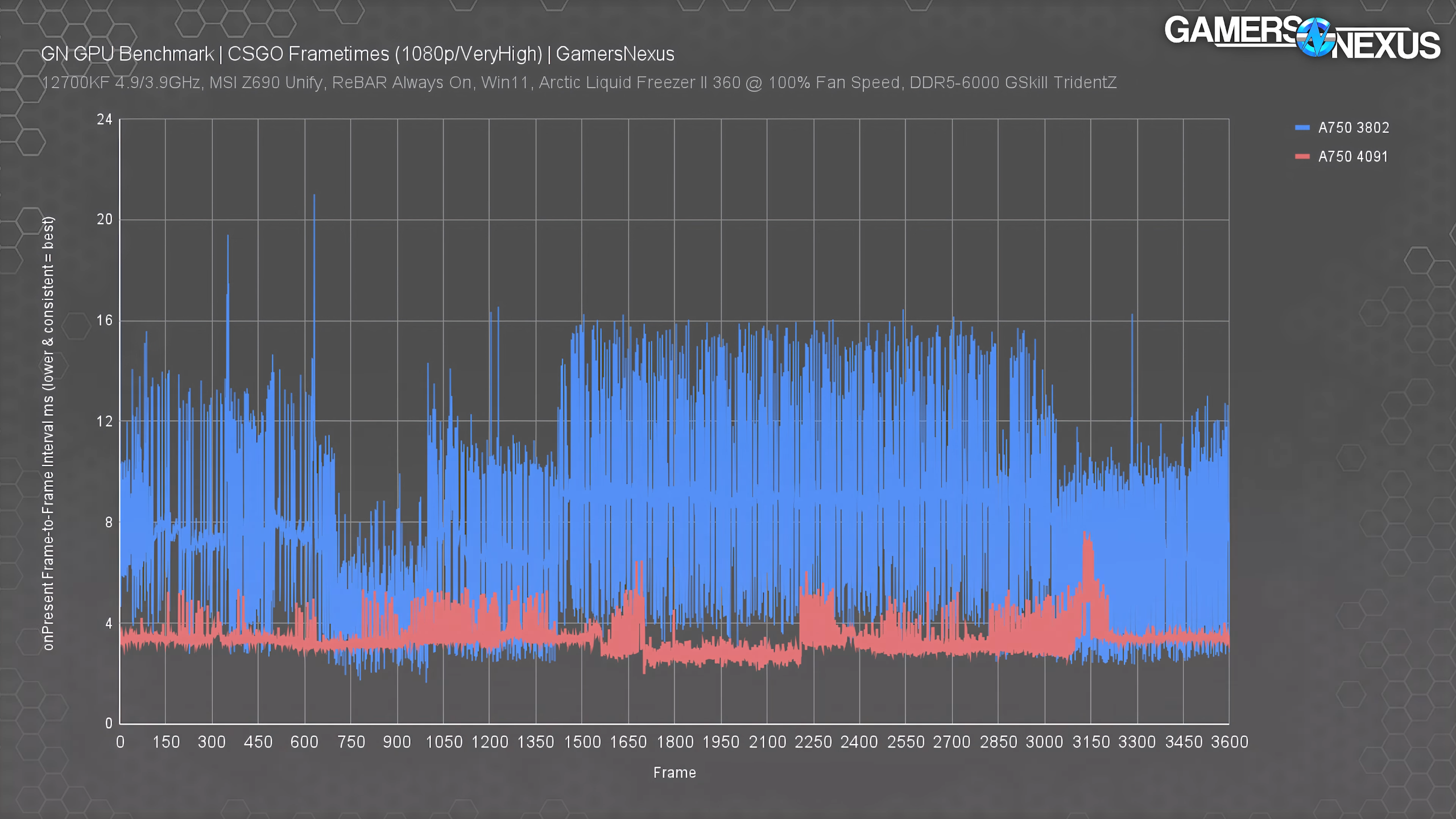Click the x-axis tick label 2550
Image resolution: width=1456 pixels, height=819 pixels.
coord(906,742)
